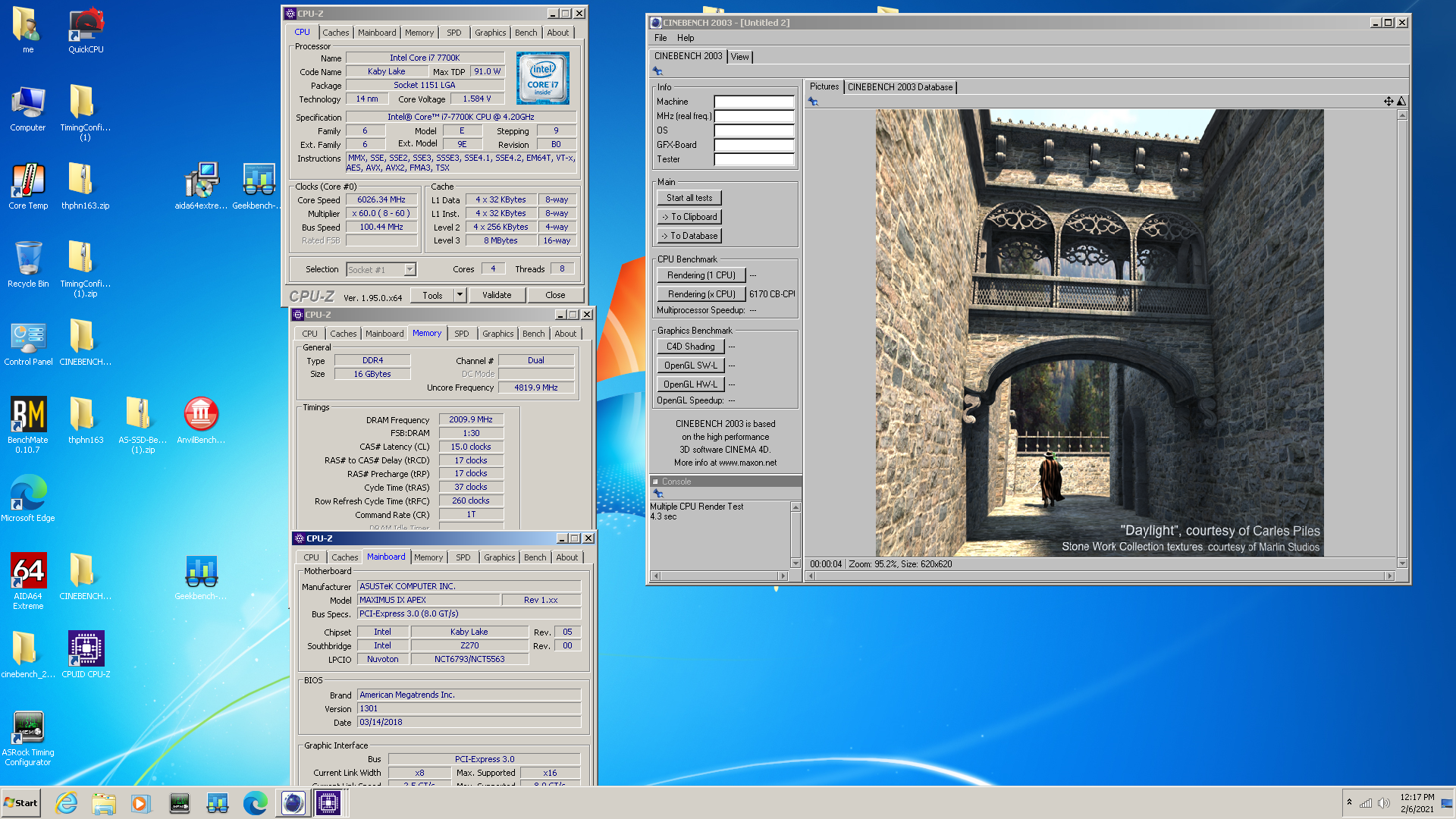
Task: Click the Start all tests button
Action: pyautogui.click(x=689, y=198)
